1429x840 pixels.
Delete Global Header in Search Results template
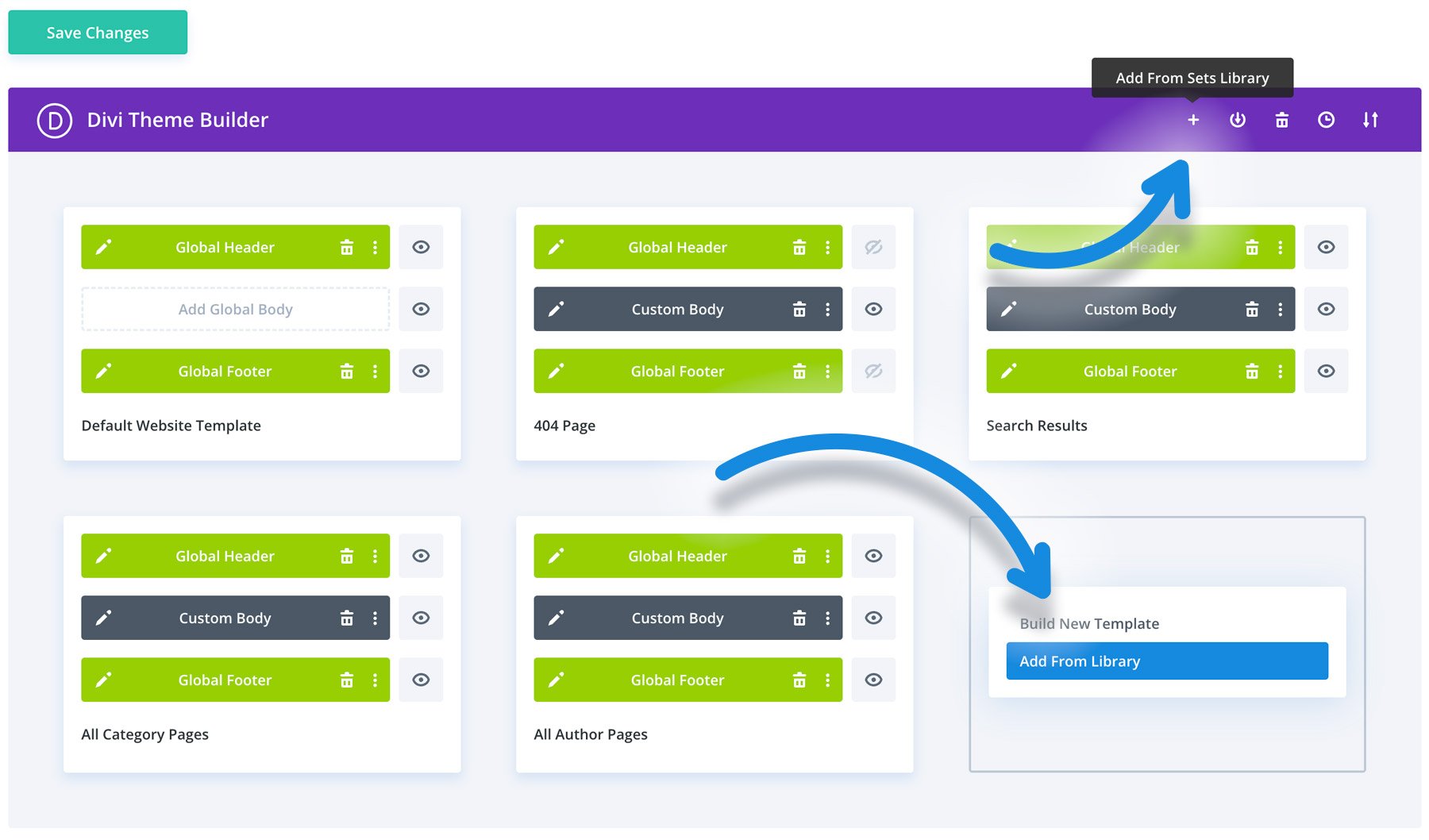pos(1252,247)
